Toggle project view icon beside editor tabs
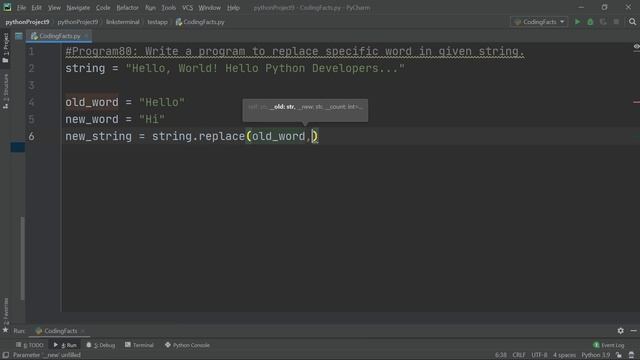 (19, 36)
